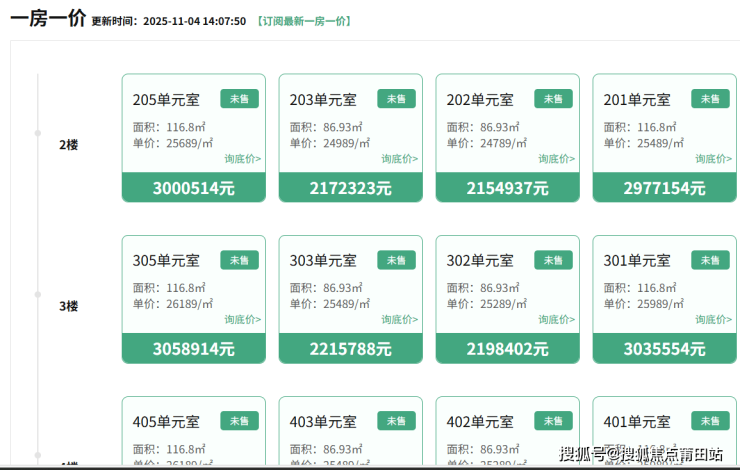This screenshot has width=740, height=470.
Task: Click 询底价 link in 301单元室 card
Action: [x=713, y=320]
